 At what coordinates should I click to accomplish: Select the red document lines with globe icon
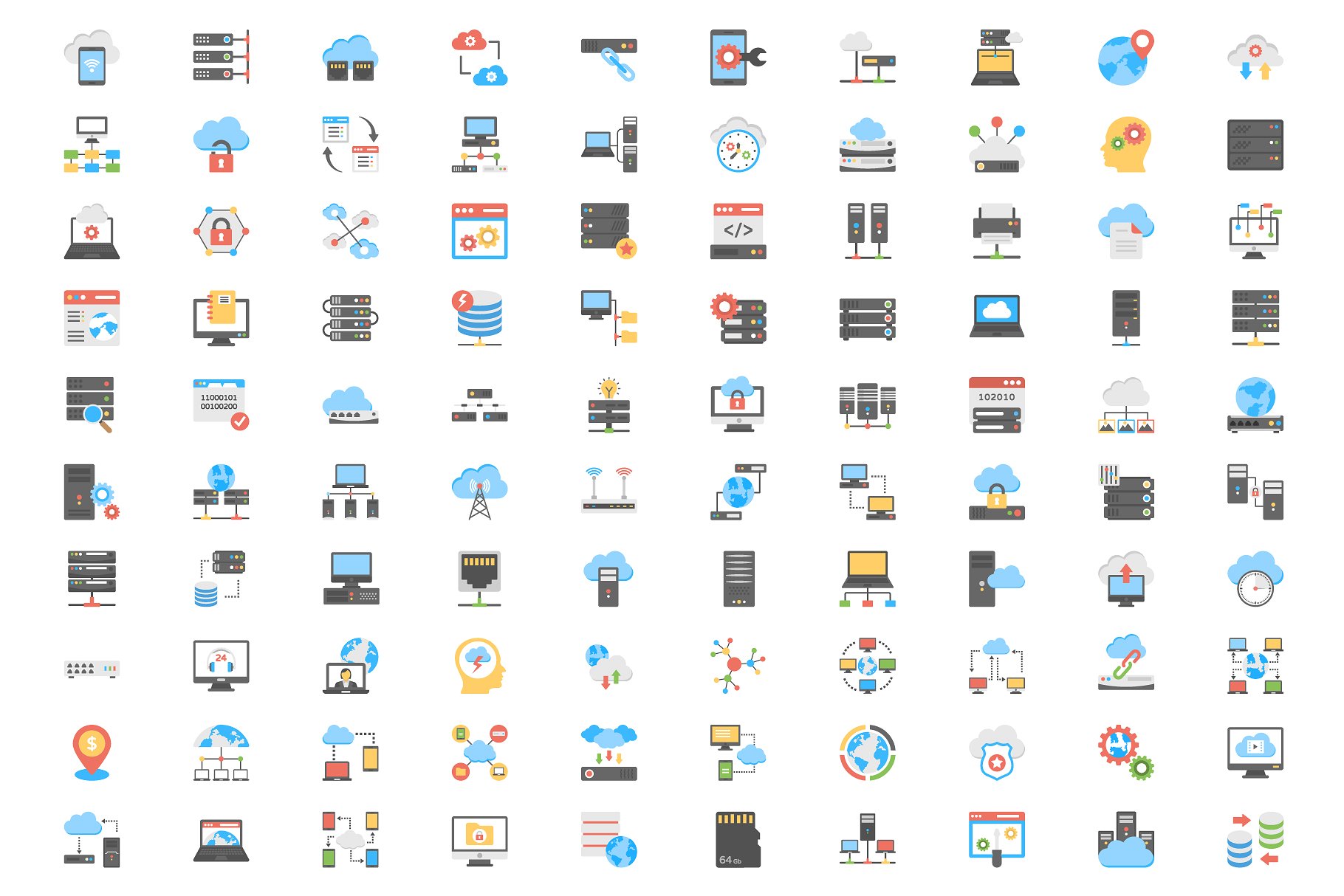click(x=609, y=839)
